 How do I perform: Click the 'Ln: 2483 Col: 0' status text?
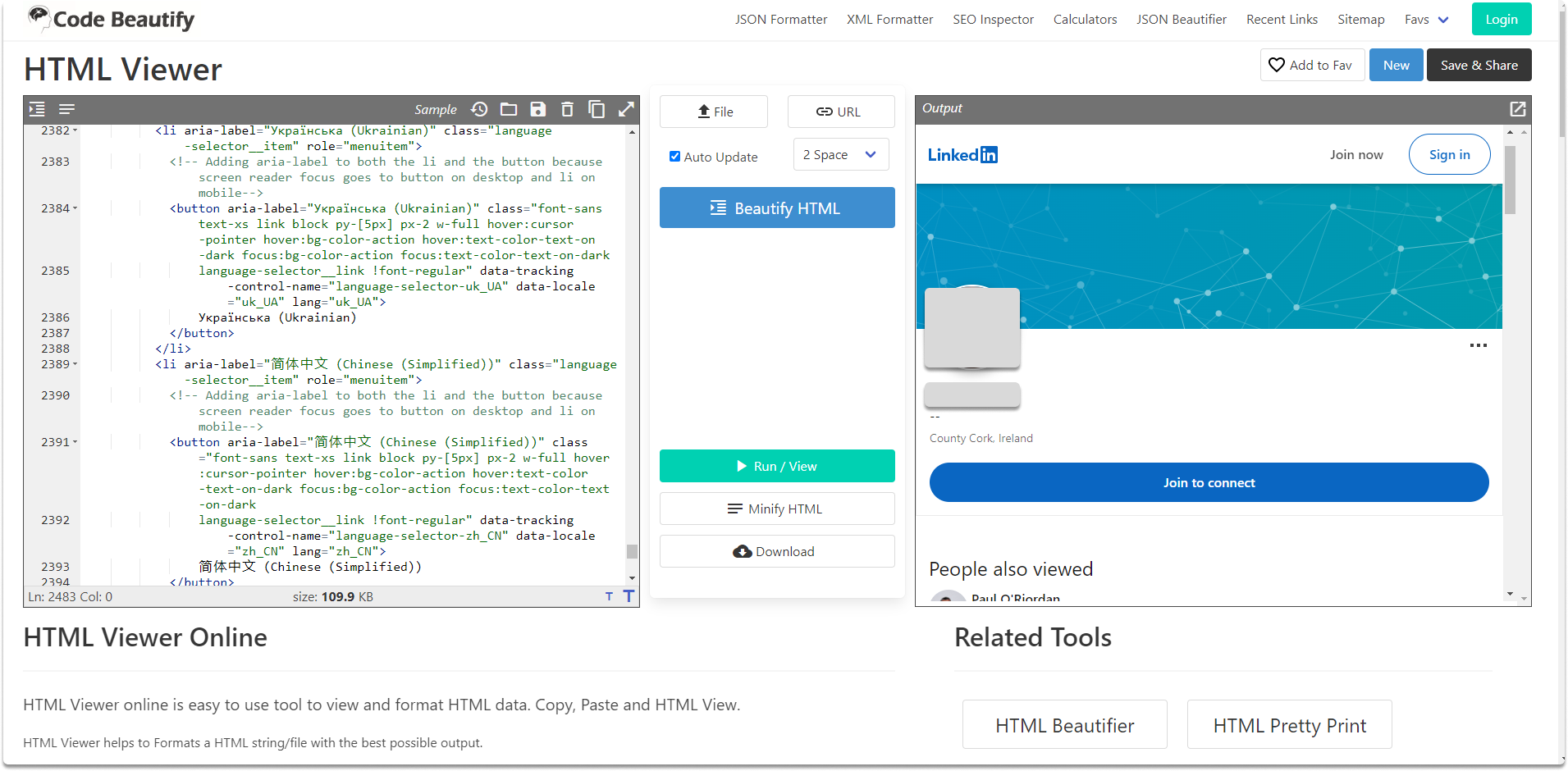(x=70, y=597)
